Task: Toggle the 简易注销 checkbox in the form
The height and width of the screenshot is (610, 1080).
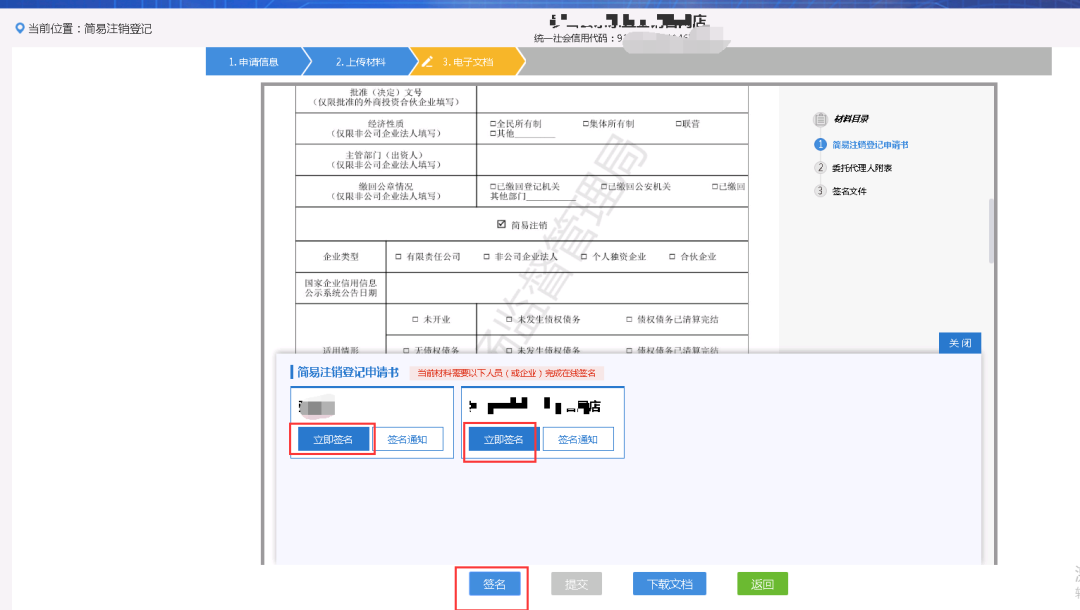Action: (501, 225)
